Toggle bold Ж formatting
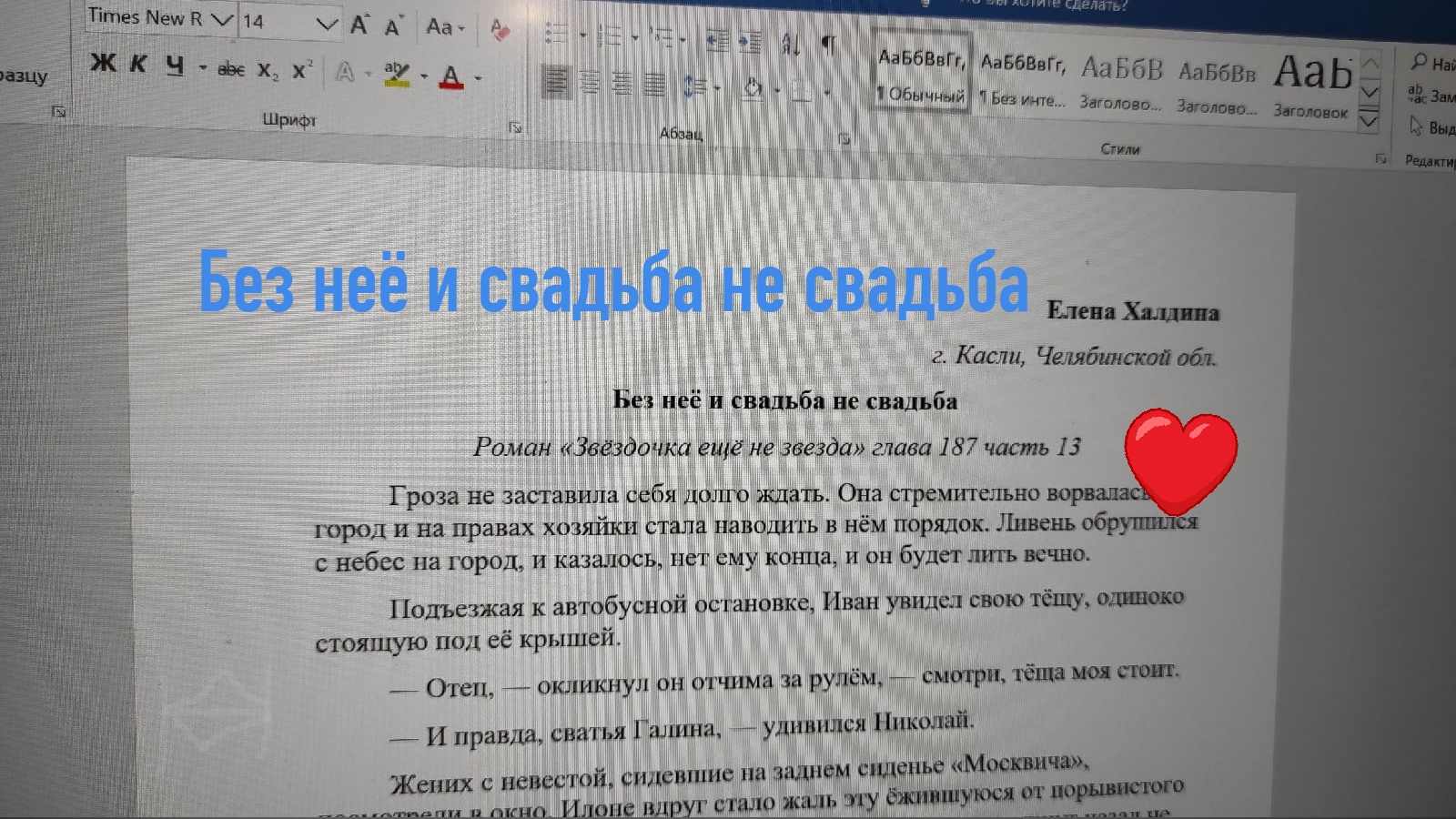 103,62
